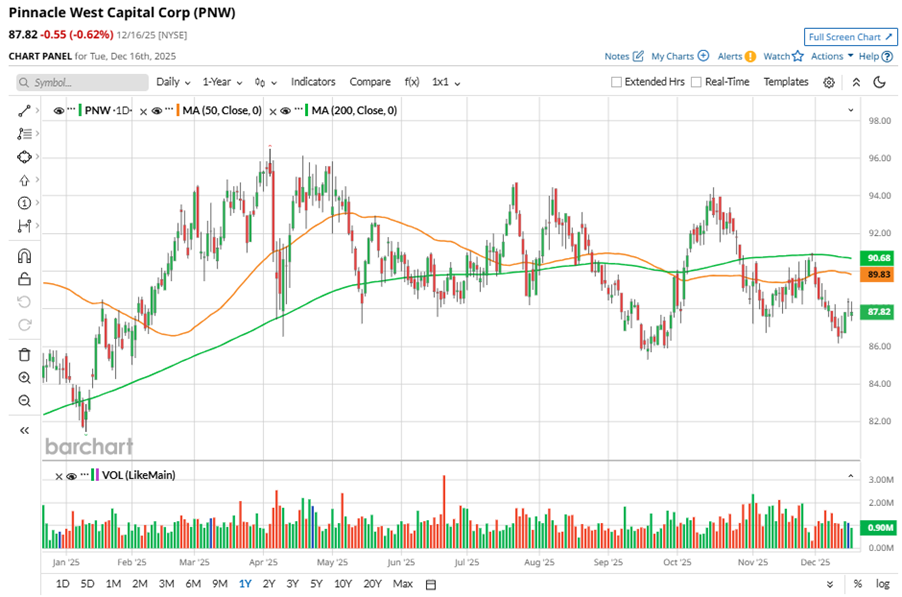This screenshot has width=902, height=597.
Task: Click the Symbol search field
Action: (82, 82)
